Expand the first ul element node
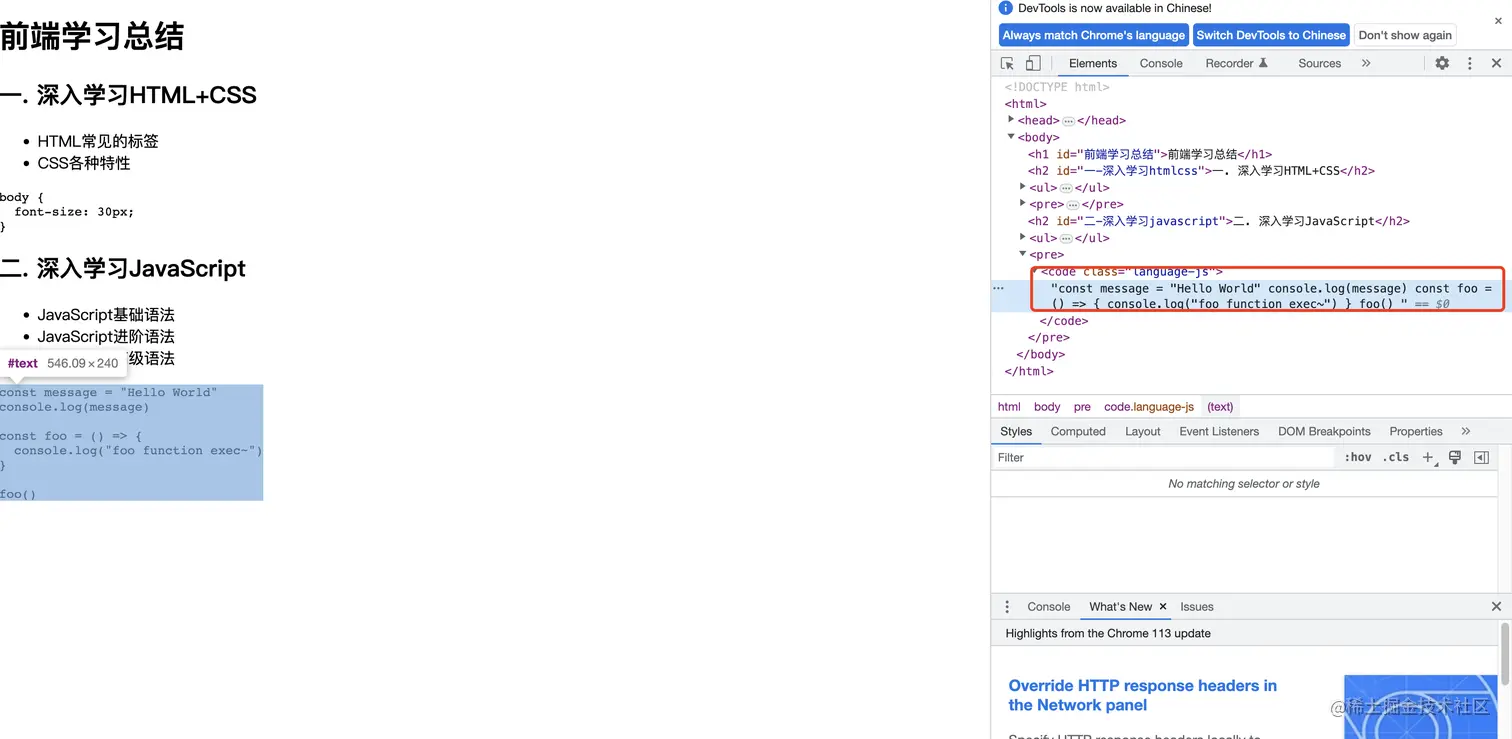Screen dimensions: 1512x739 point(1023,187)
